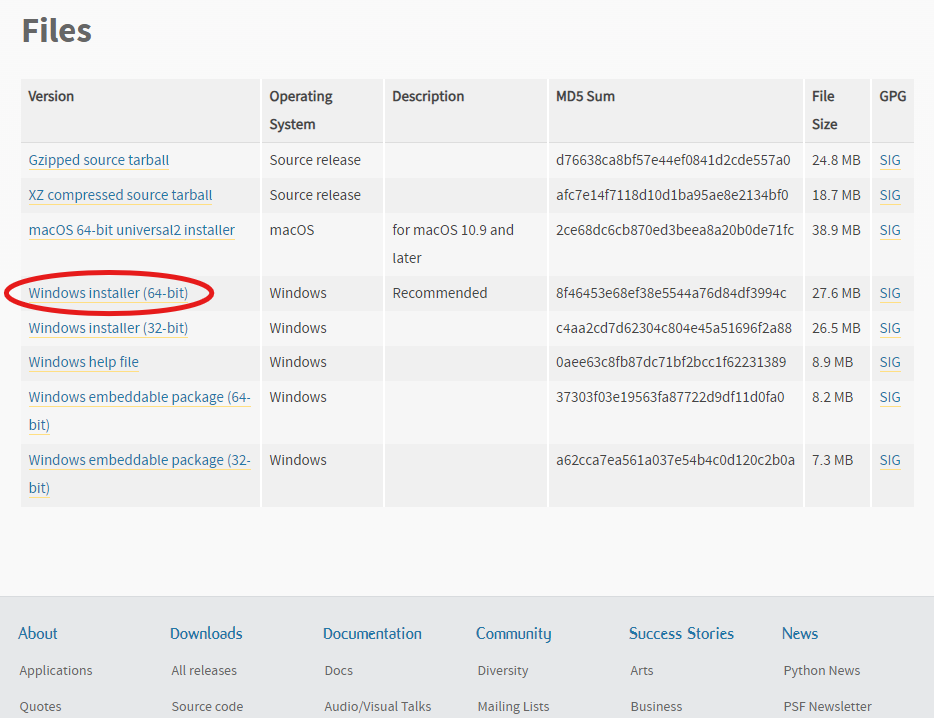Click the Files heading

(57, 30)
